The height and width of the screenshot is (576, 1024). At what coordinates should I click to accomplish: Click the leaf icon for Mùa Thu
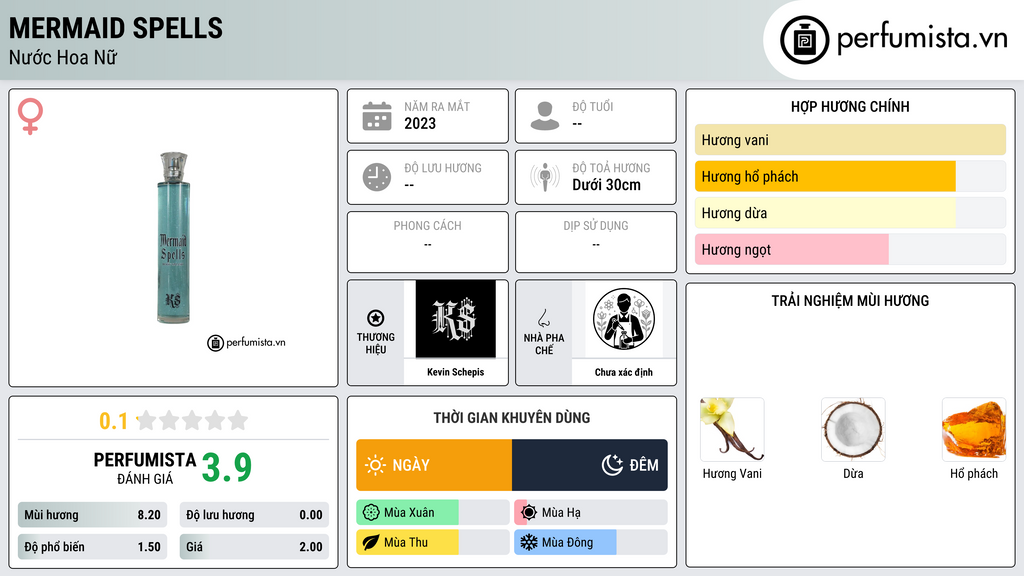[x=371, y=542]
